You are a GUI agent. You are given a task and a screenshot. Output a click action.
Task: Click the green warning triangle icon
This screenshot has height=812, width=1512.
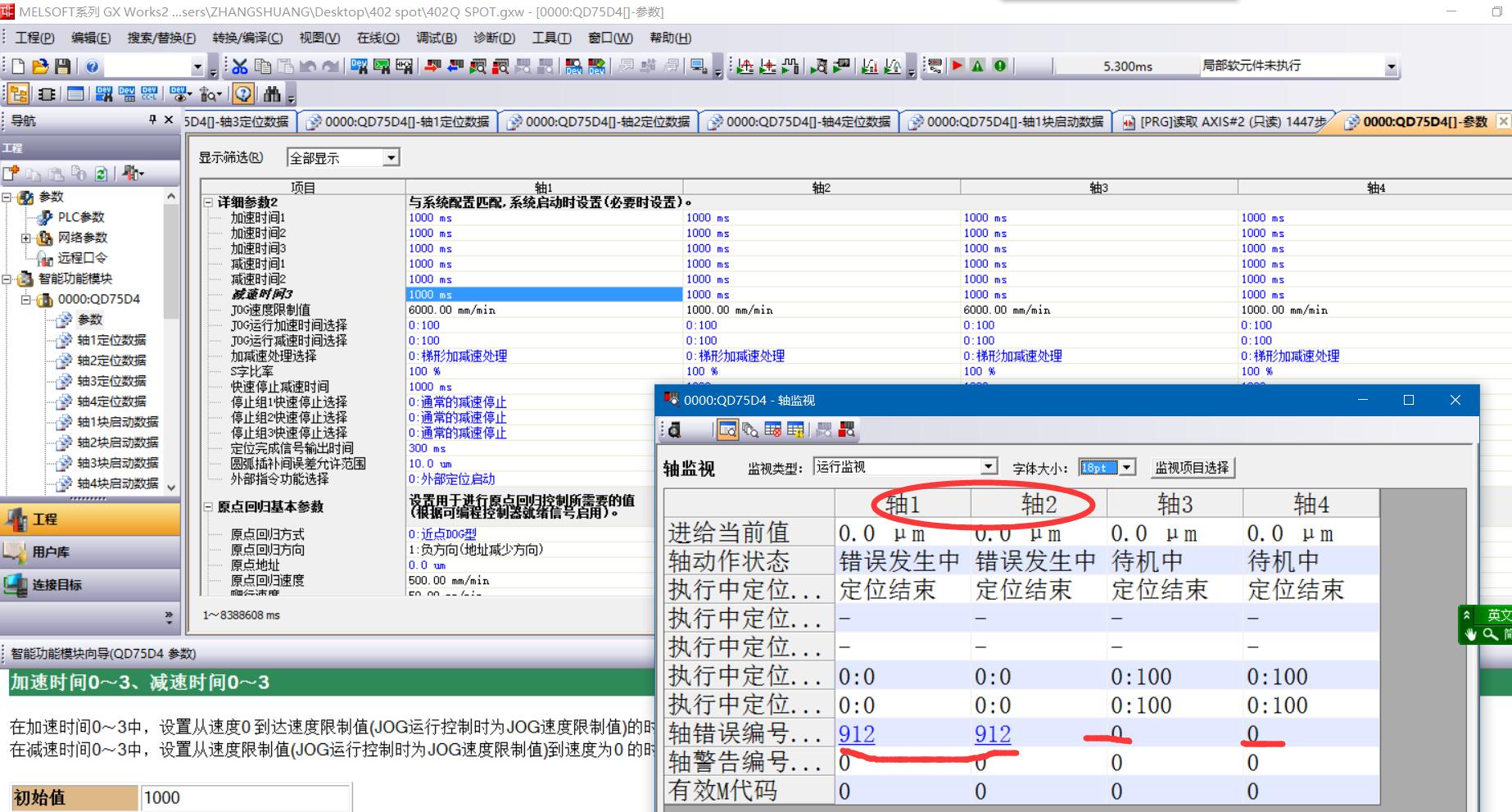tap(978, 66)
